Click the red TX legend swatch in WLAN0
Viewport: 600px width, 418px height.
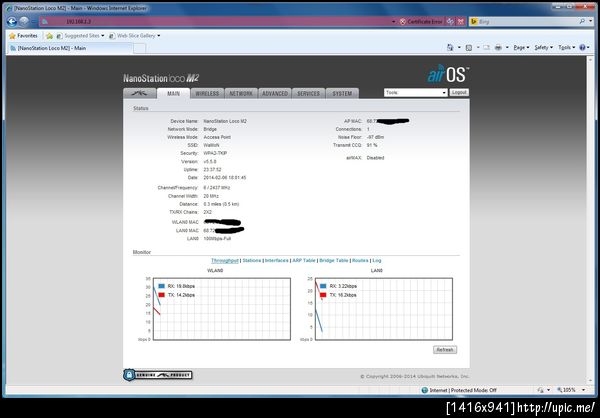tap(161, 295)
